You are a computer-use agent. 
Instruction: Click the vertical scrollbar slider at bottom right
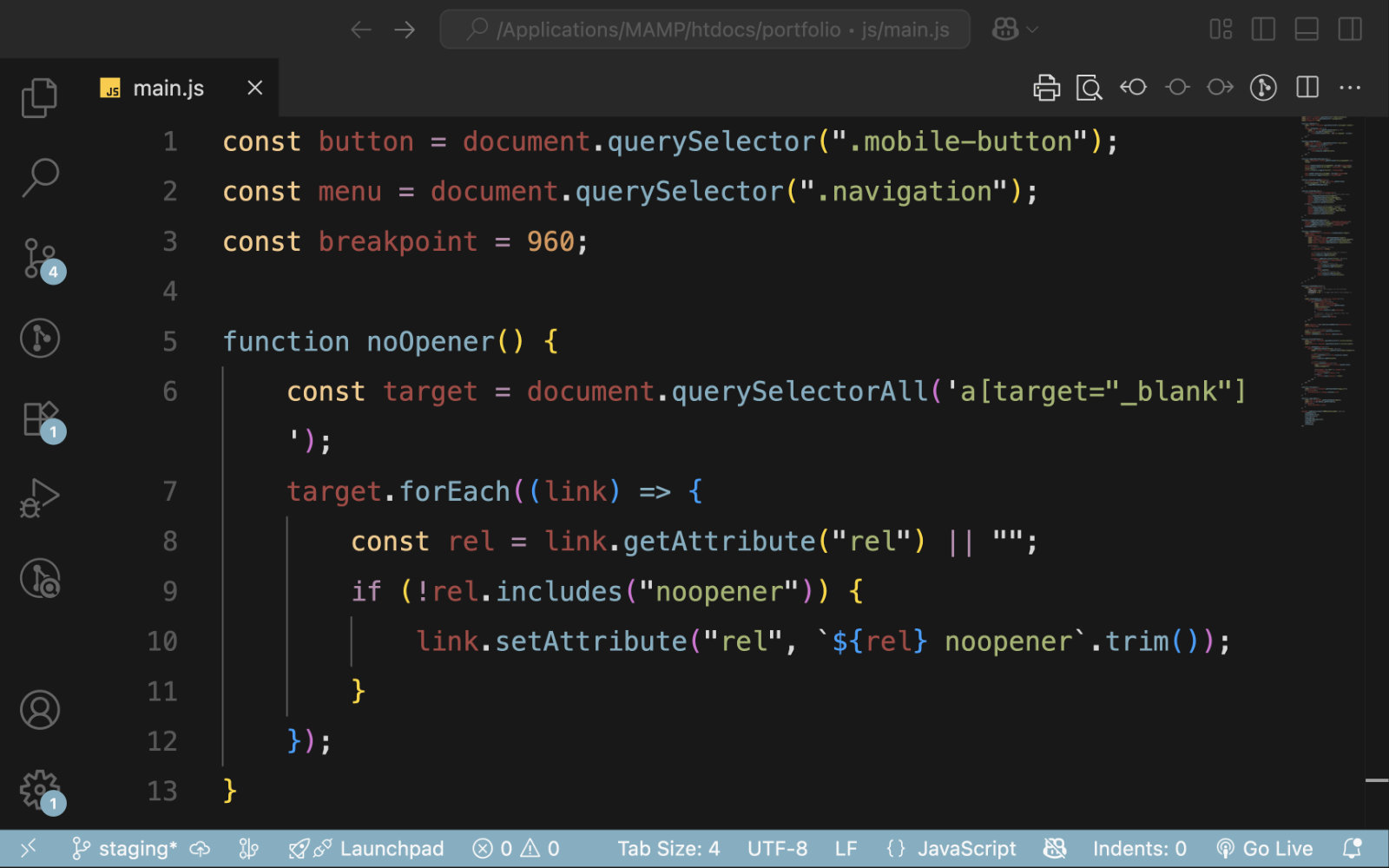(1377, 781)
